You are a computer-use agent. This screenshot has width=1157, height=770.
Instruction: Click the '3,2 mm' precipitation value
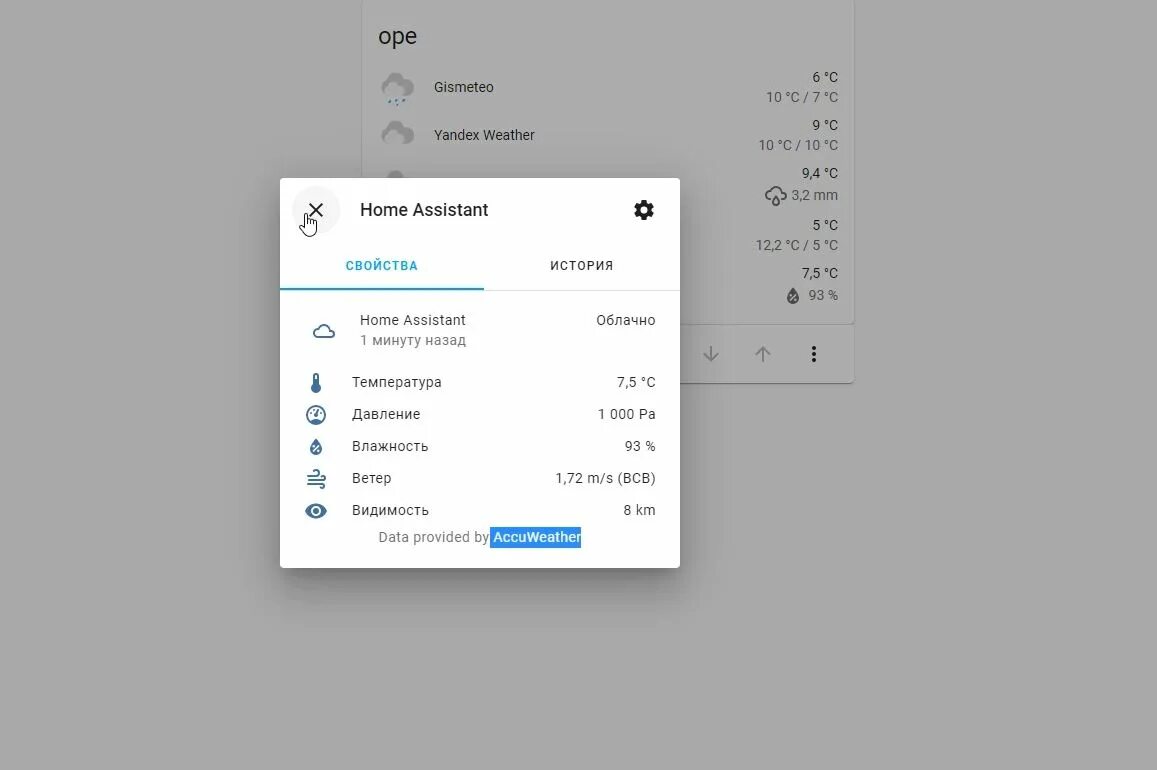click(x=815, y=195)
